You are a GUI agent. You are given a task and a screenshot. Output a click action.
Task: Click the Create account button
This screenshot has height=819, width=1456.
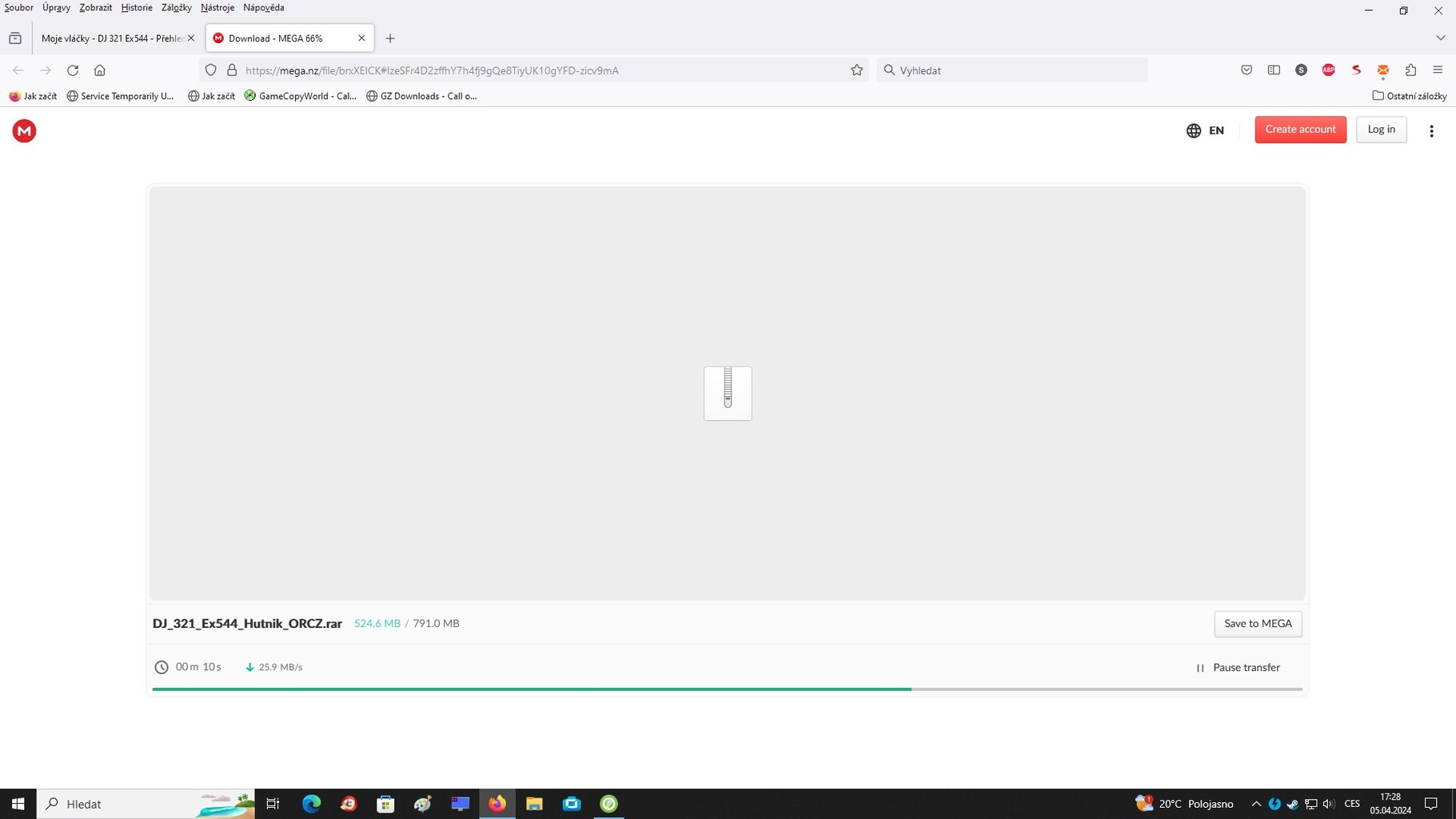[1299, 130]
